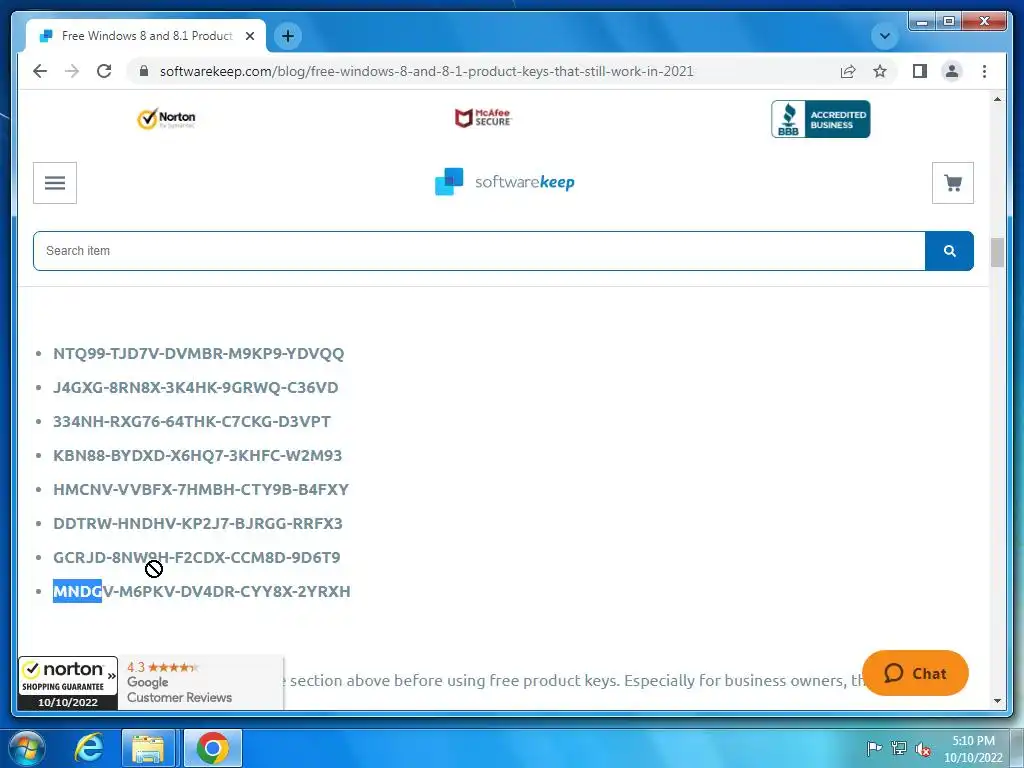Open Google Customer Reviews rating
Screen dimensions: 1024x768
(200, 682)
